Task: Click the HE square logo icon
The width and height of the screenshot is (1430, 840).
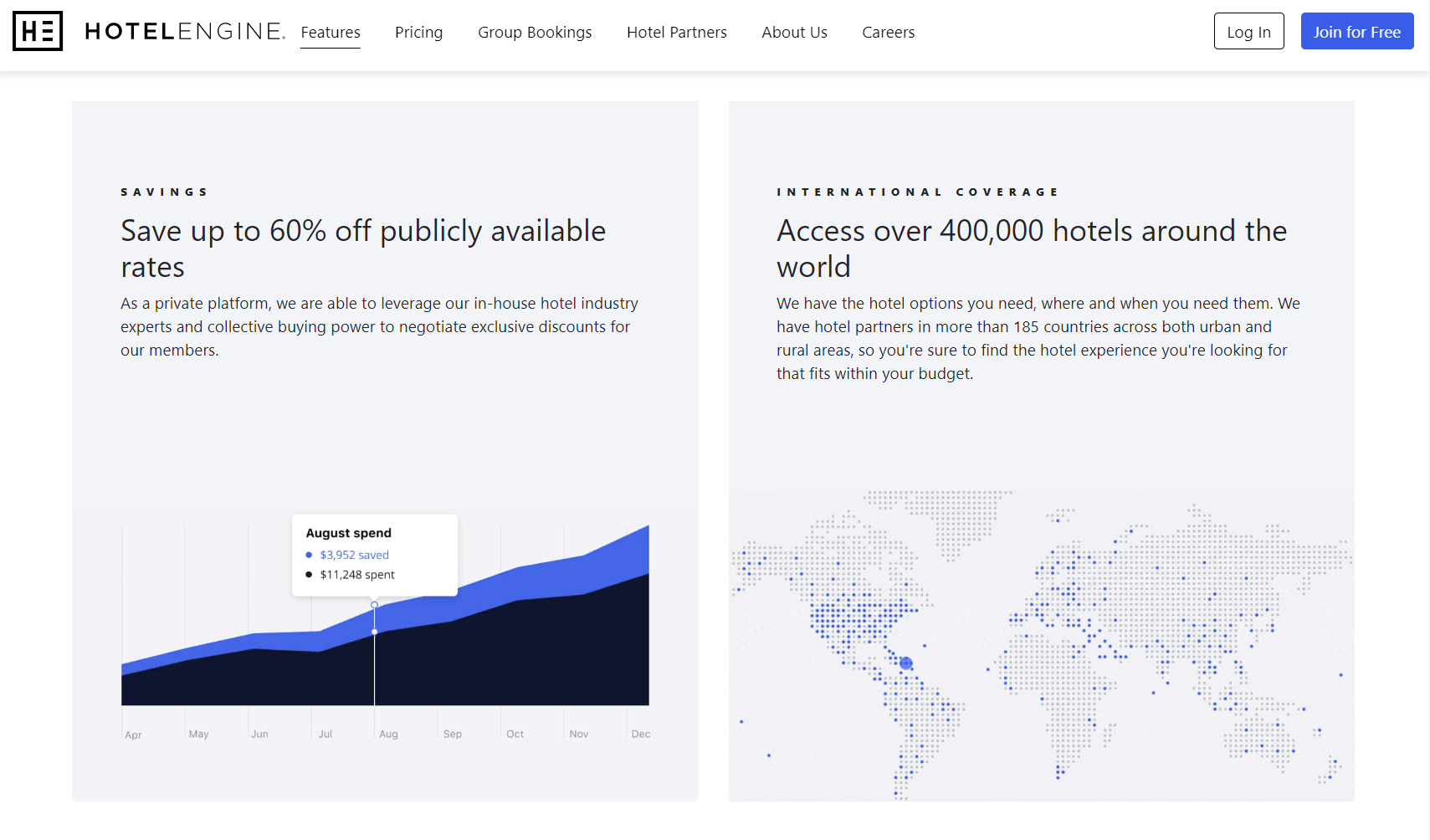Action: [38, 32]
